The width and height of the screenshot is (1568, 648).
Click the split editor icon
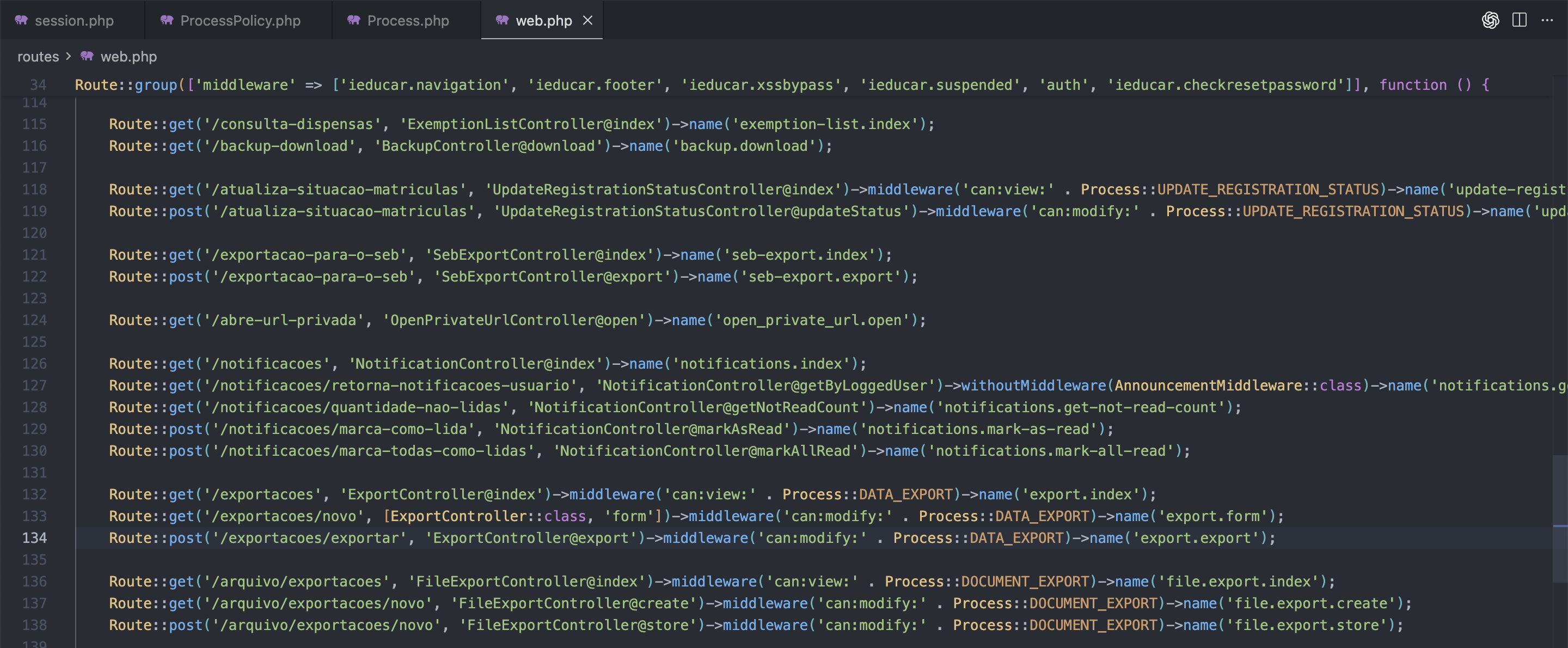(1520, 20)
